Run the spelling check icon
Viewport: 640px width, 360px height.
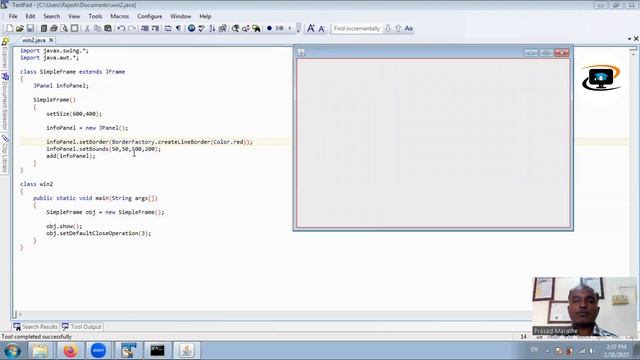click(202, 29)
